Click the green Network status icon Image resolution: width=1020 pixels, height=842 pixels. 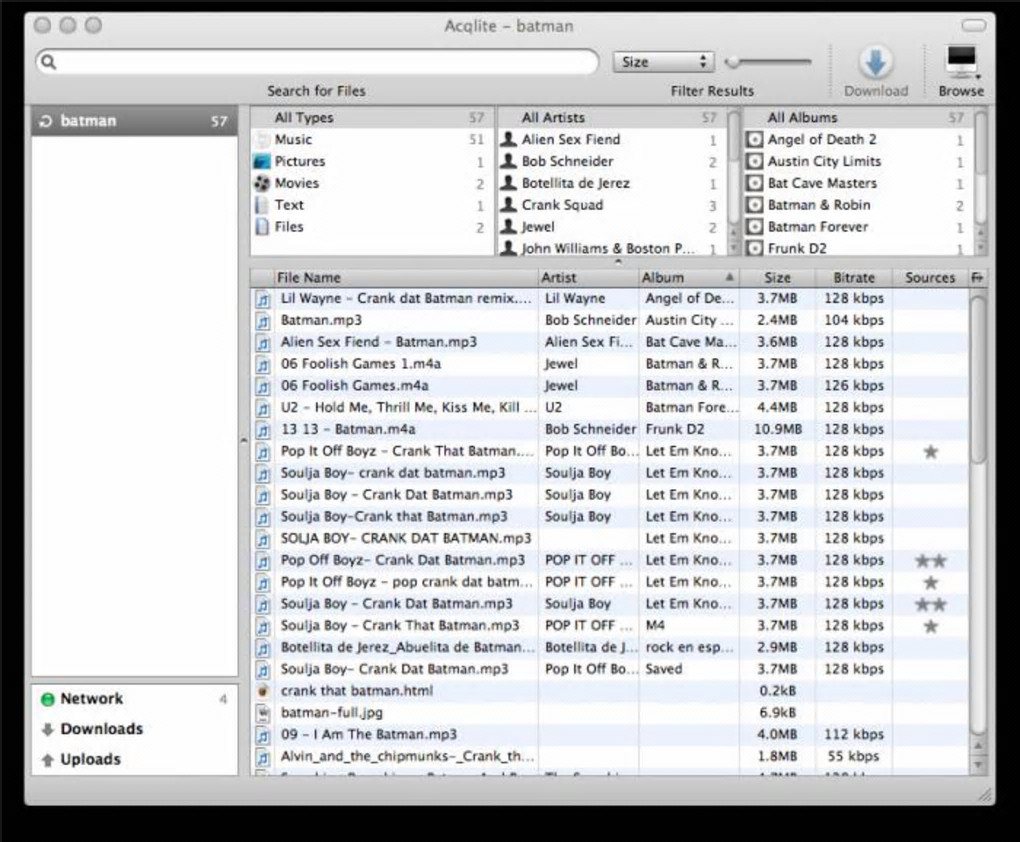pos(47,699)
